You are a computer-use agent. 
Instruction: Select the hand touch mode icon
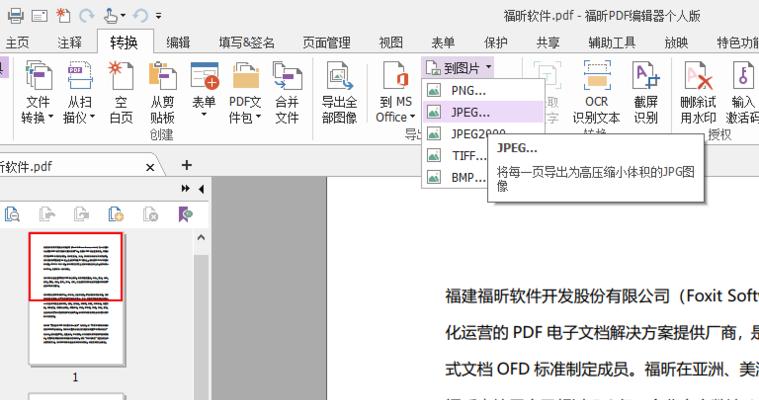(111, 16)
